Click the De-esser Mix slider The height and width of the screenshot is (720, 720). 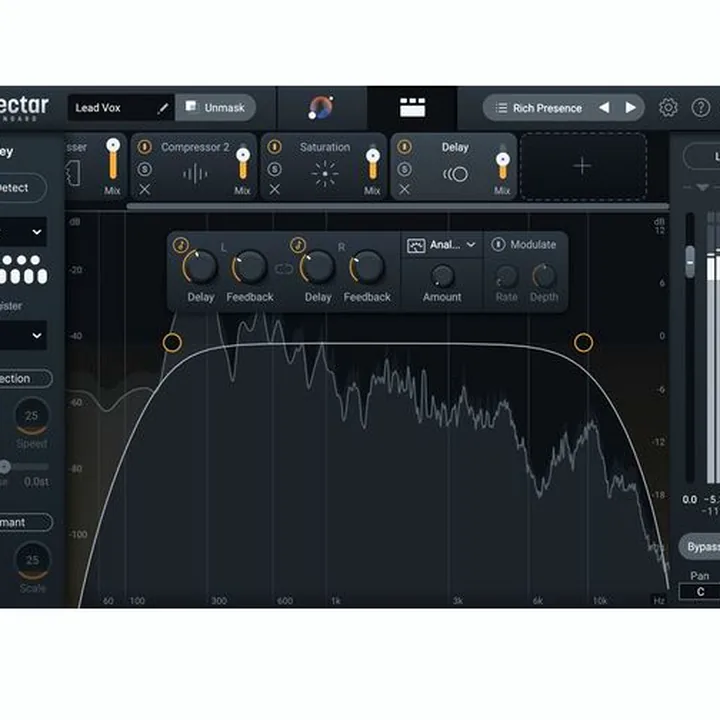pyautogui.click(x=113, y=158)
